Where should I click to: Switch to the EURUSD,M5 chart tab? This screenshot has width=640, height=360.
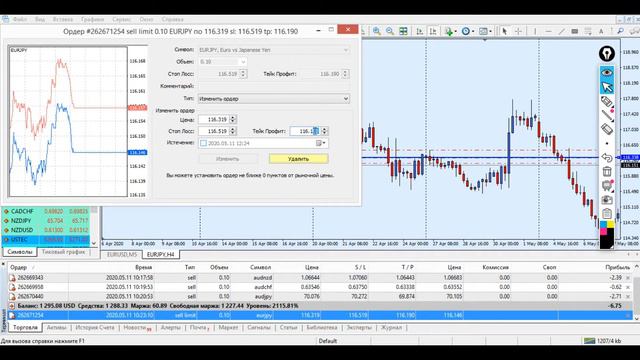click(x=122, y=254)
